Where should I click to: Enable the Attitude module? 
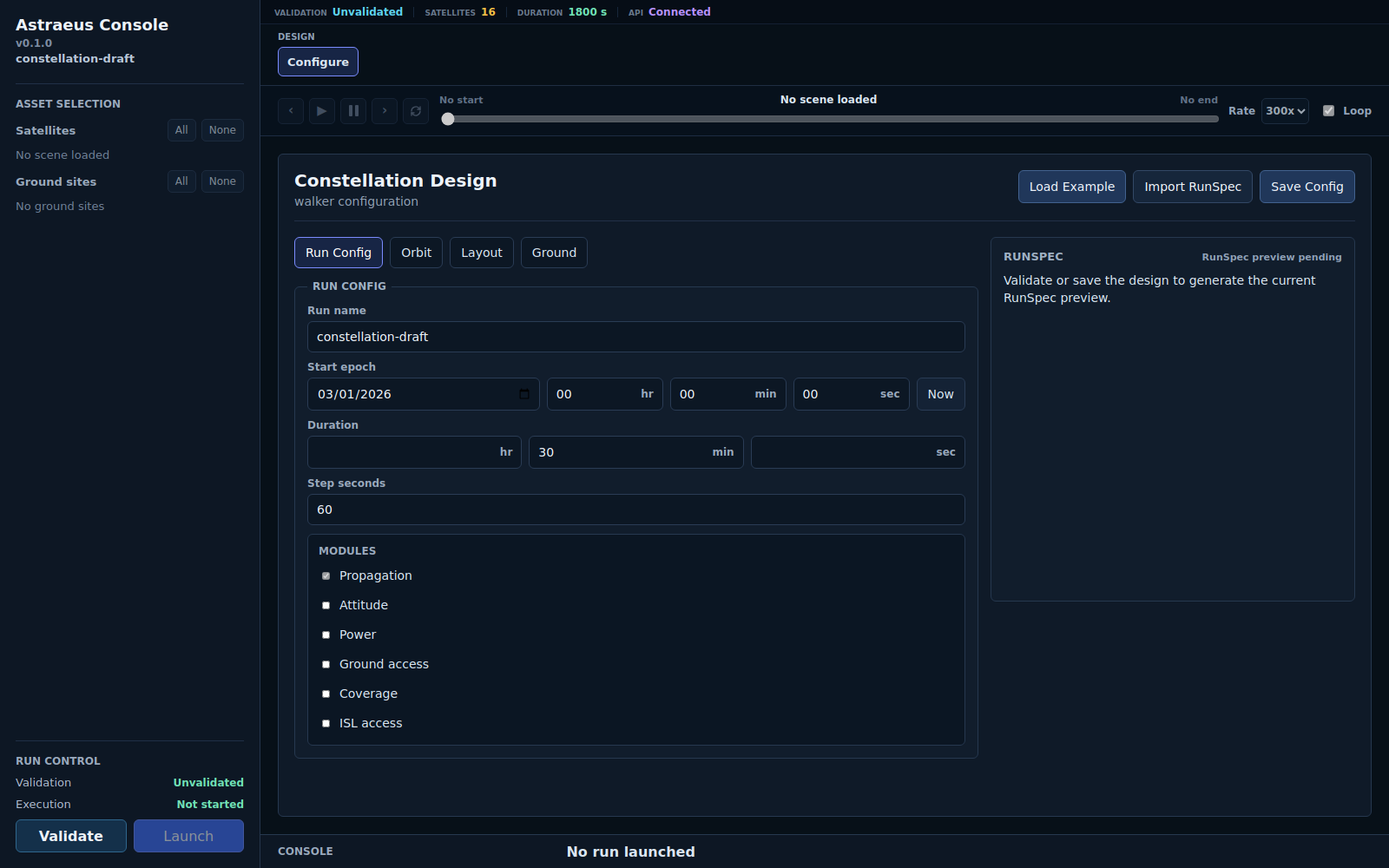(x=326, y=606)
